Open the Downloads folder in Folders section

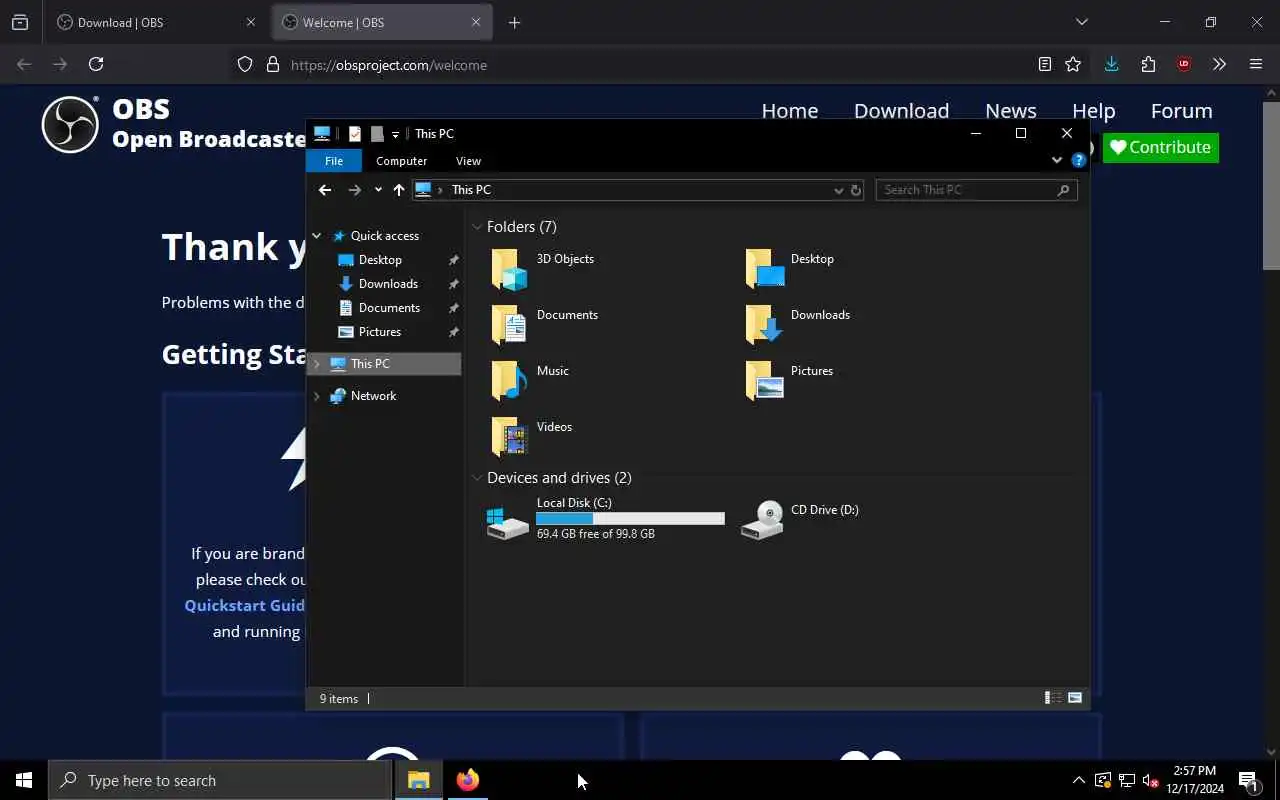pyautogui.click(x=798, y=326)
